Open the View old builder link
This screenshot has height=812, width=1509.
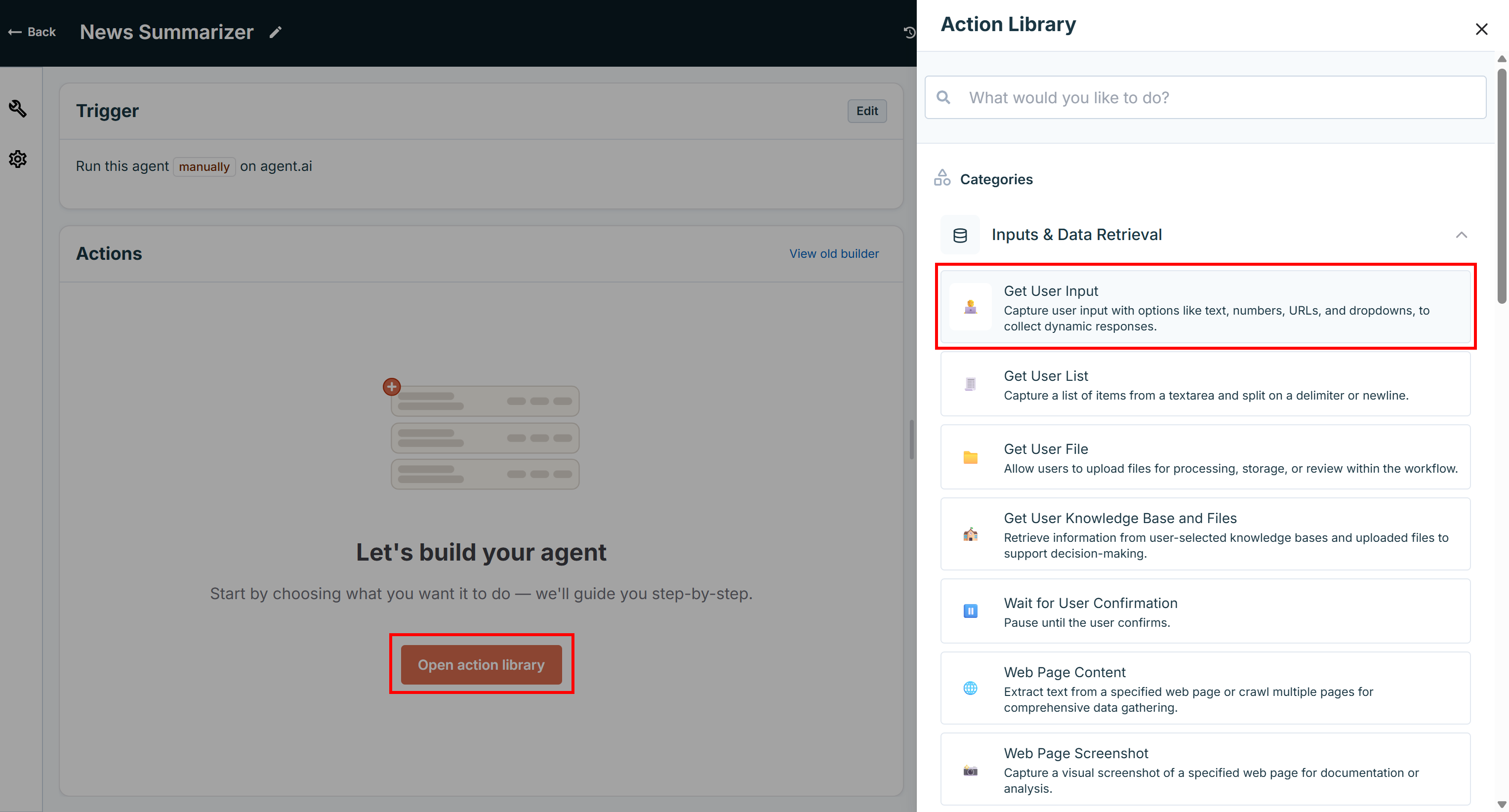click(834, 253)
